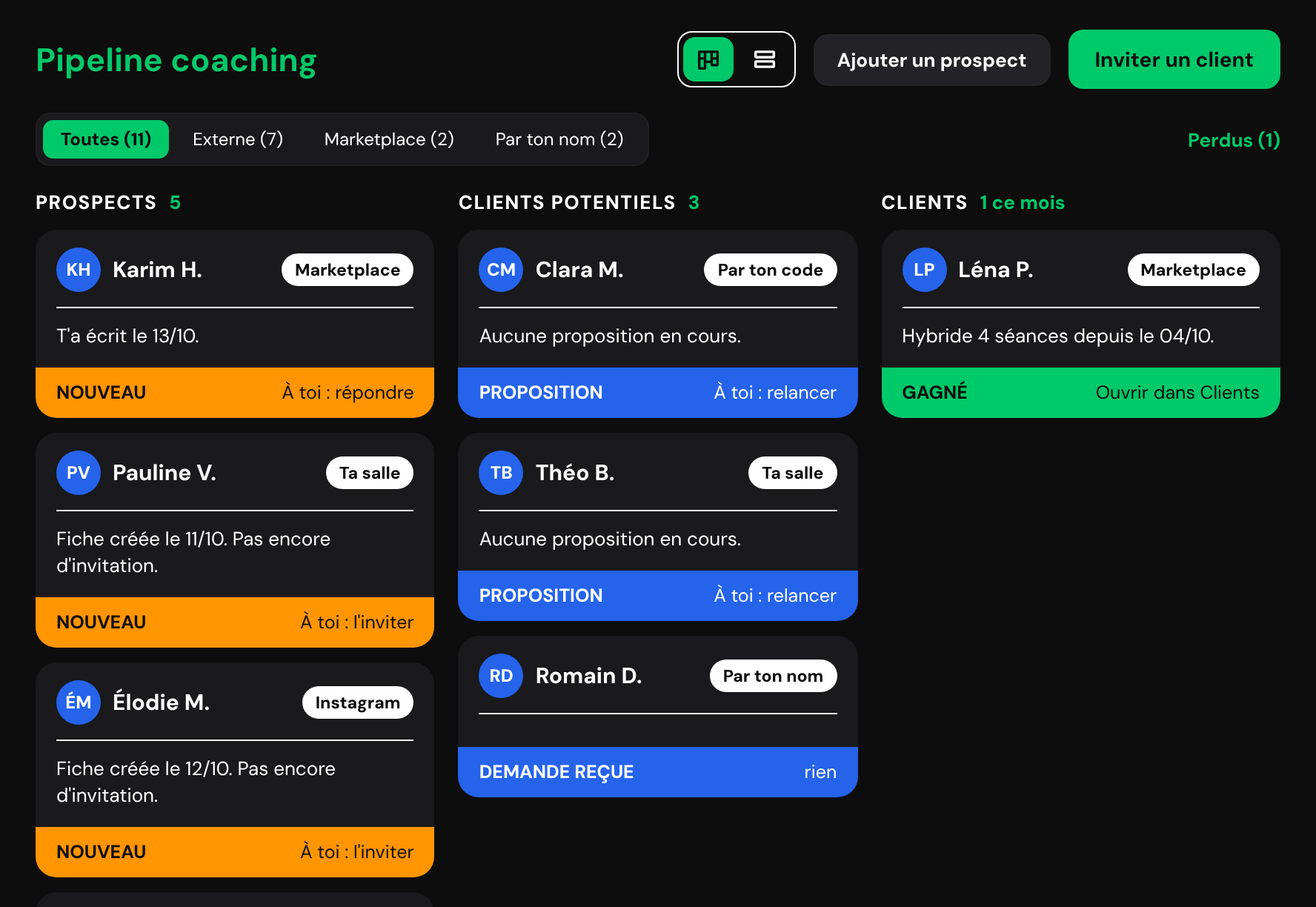Click 'T'a écrit le 13/10.' note
Screen dimensions: 1316x907
coord(127,336)
